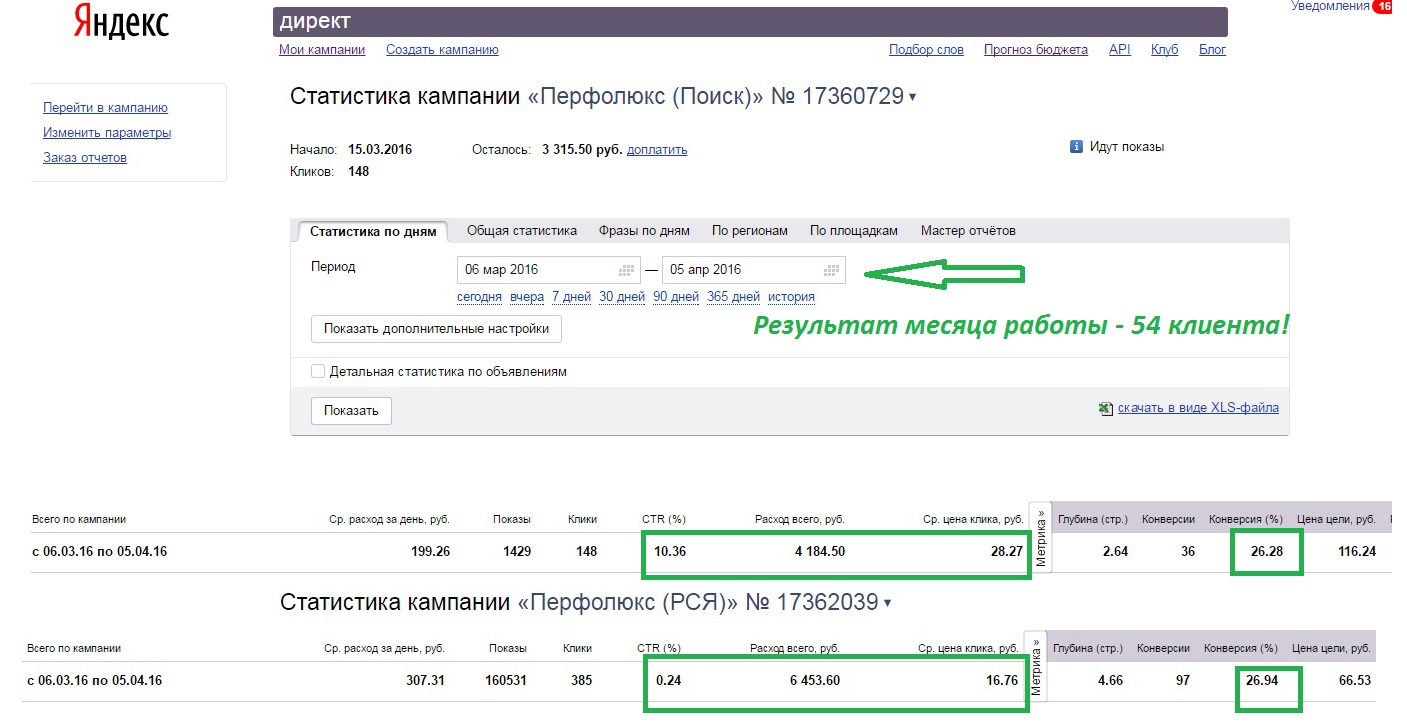This screenshot has height=723, width=1407.
Task: Open the Мои кампании link
Action: pyautogui.click(x=322, y=50)
